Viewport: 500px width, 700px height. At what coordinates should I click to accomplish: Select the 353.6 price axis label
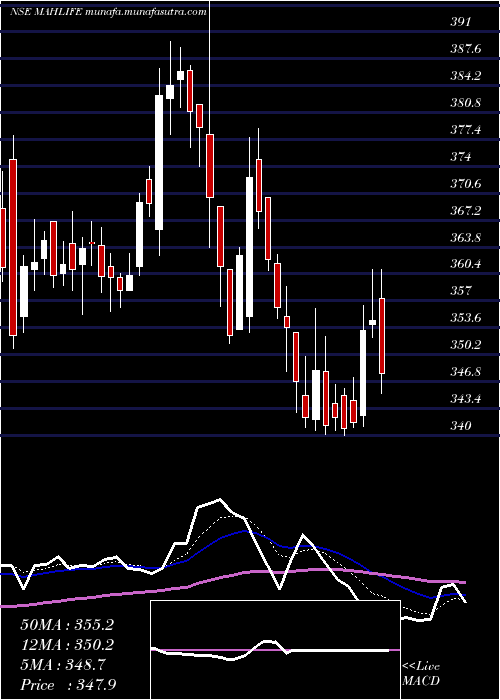[466, 318]
